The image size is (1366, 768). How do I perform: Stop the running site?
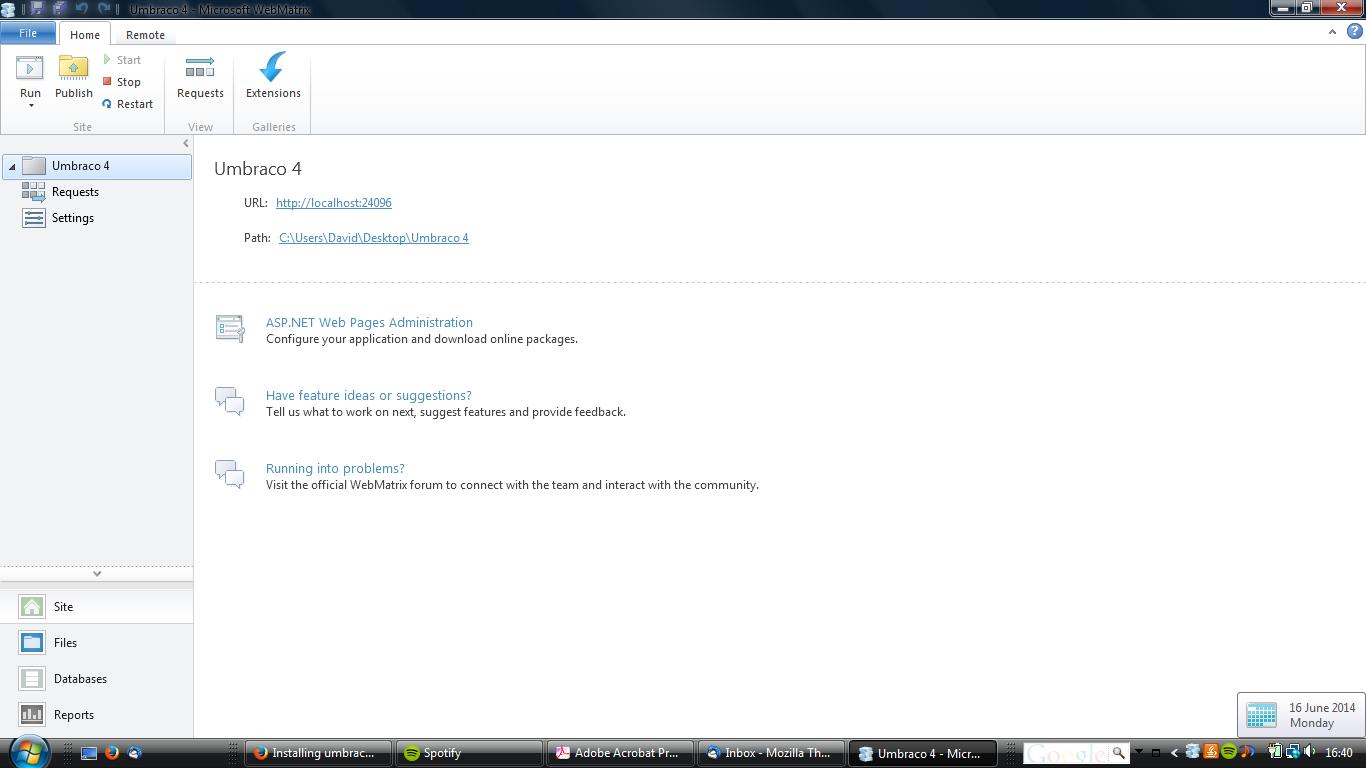click(123, 82)
